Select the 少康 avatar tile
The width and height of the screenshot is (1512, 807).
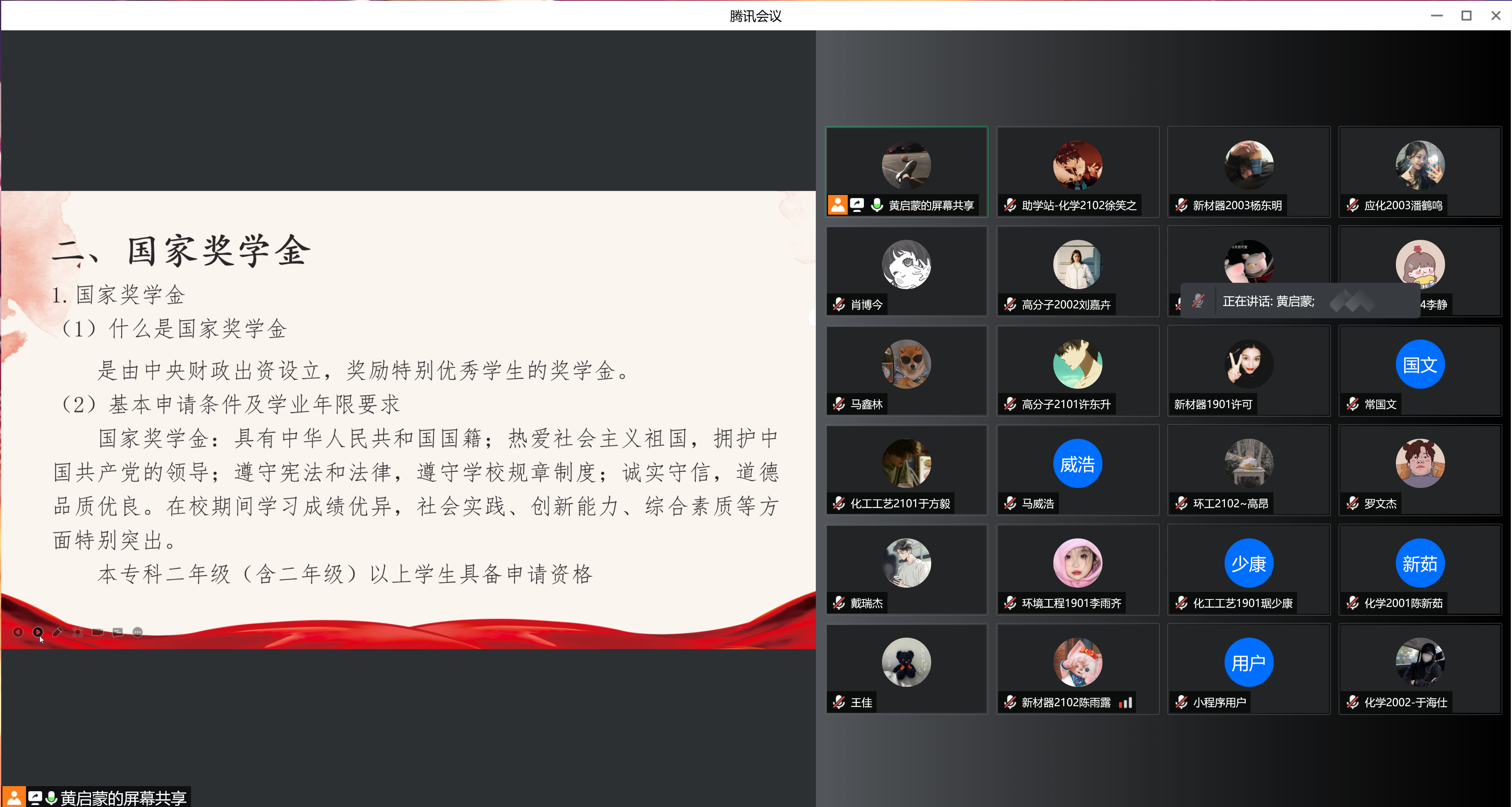click(x=1249, y=564)
